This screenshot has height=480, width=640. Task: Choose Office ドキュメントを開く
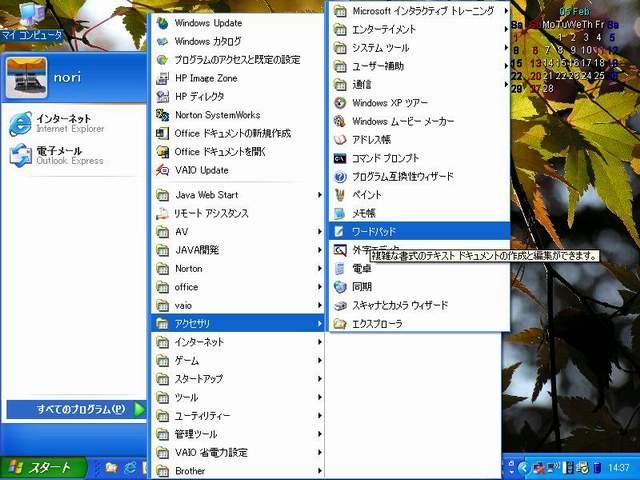pyautogui.click(x=238, y=152)
